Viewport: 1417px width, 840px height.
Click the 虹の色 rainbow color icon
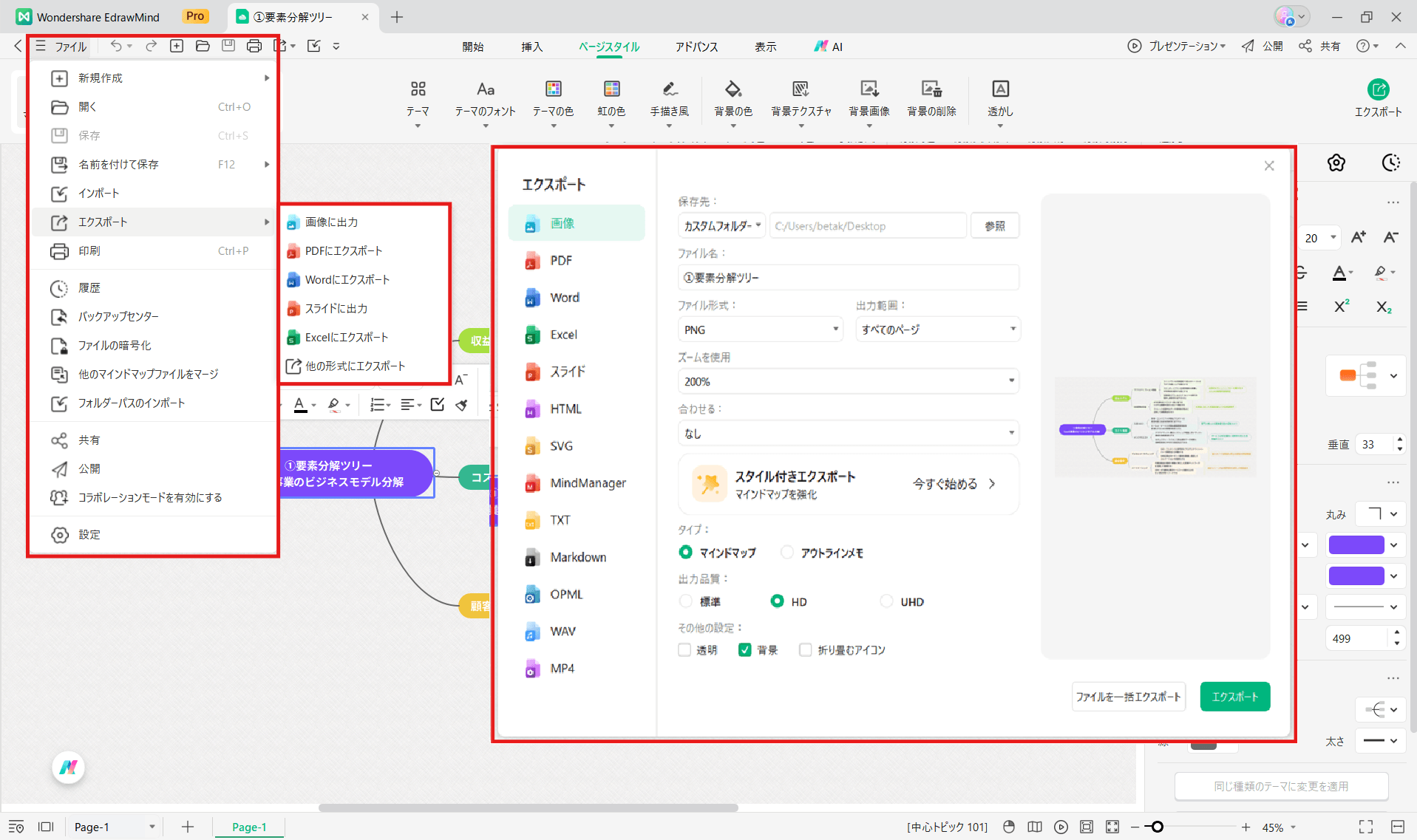(611, 89)
